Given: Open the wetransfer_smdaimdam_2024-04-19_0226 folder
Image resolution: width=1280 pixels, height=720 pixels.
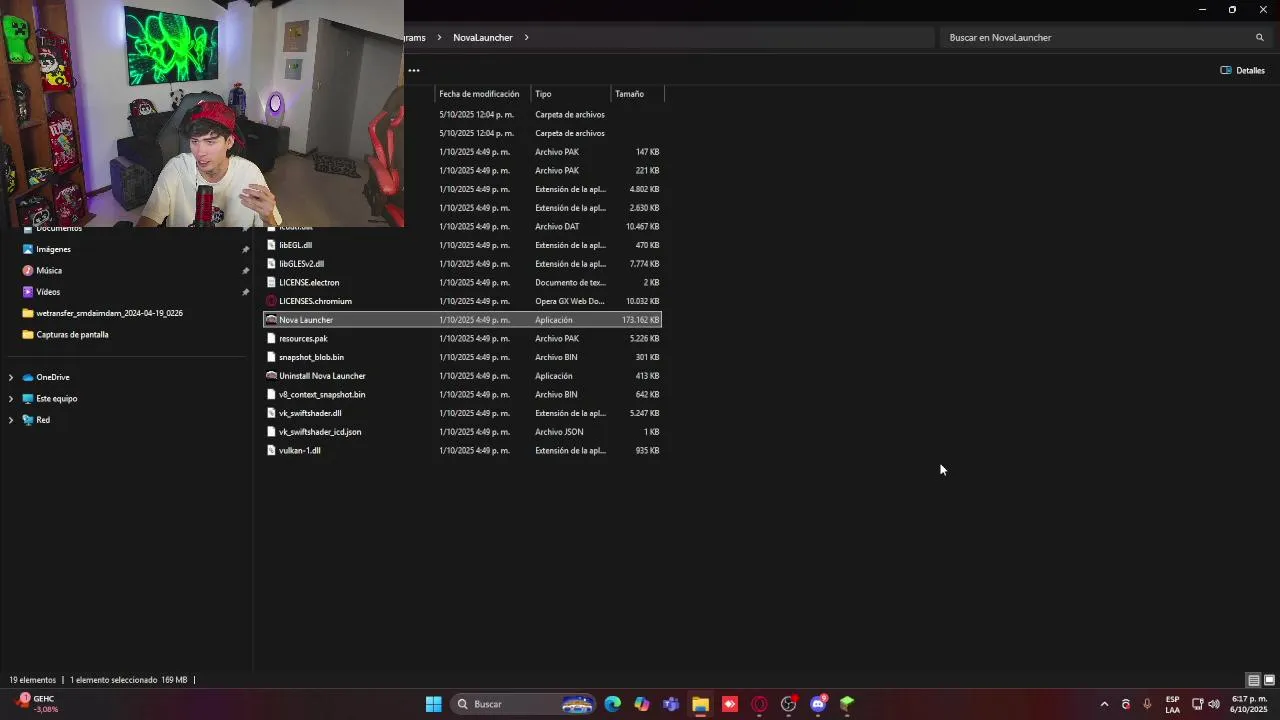Looking at the screenshot, I should click(109, 314).
